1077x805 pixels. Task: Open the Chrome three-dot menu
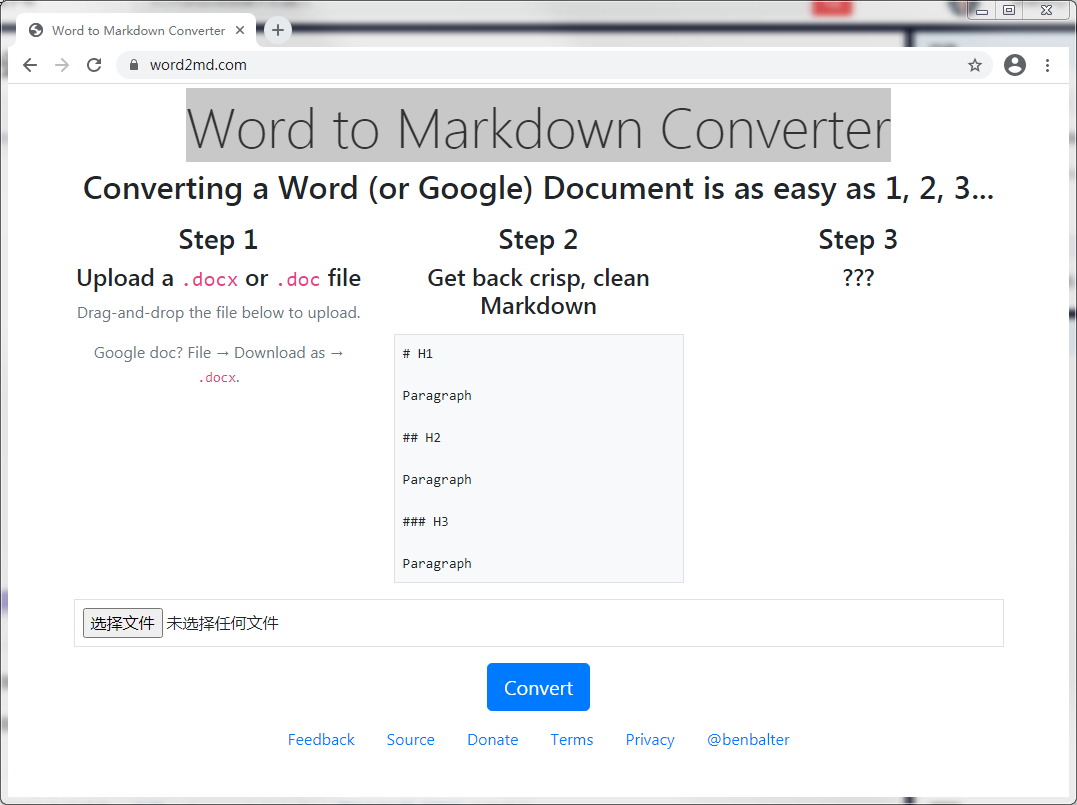(x=1047, y=64)
